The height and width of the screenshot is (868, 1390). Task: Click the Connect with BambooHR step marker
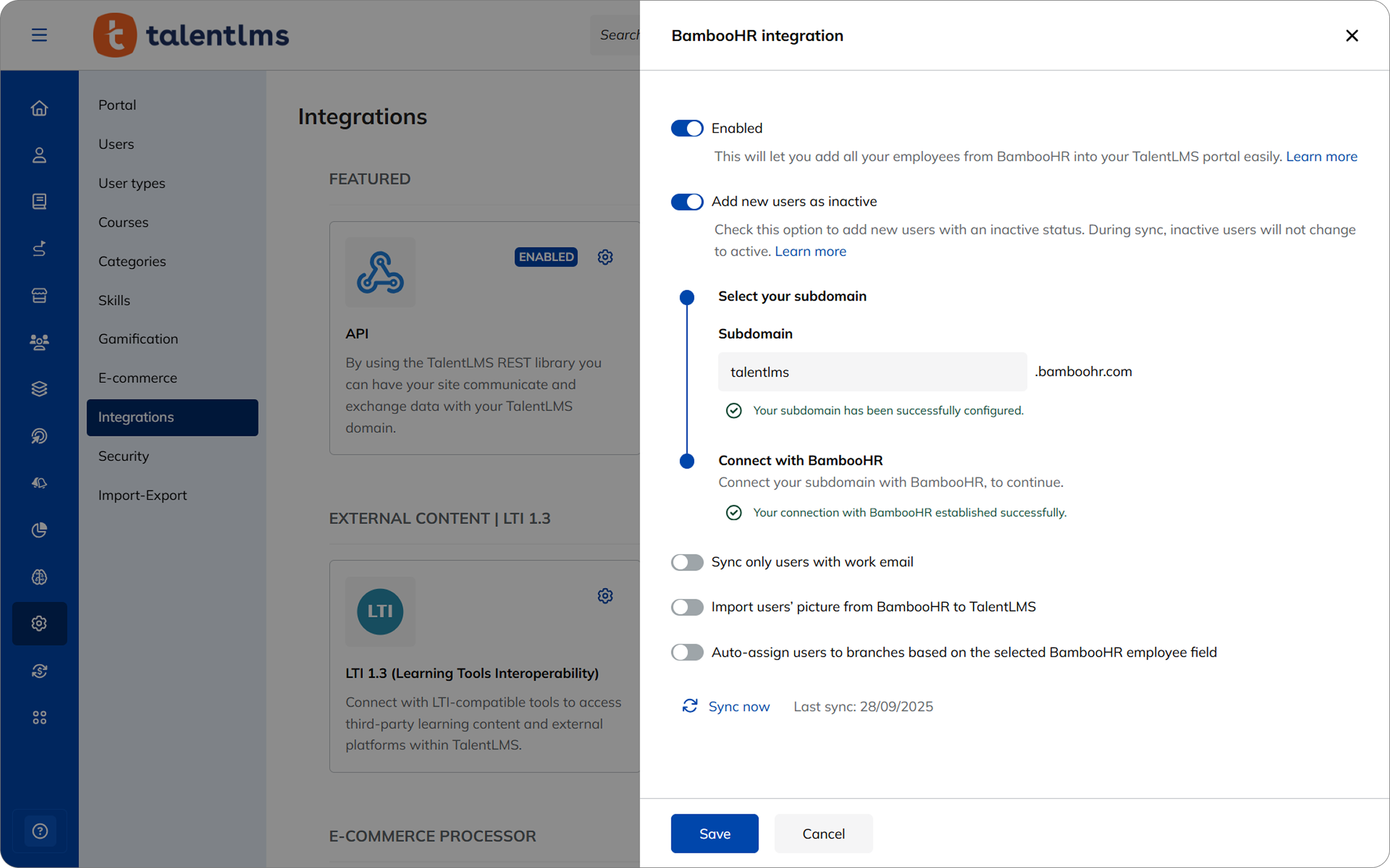tap(687, 461)
